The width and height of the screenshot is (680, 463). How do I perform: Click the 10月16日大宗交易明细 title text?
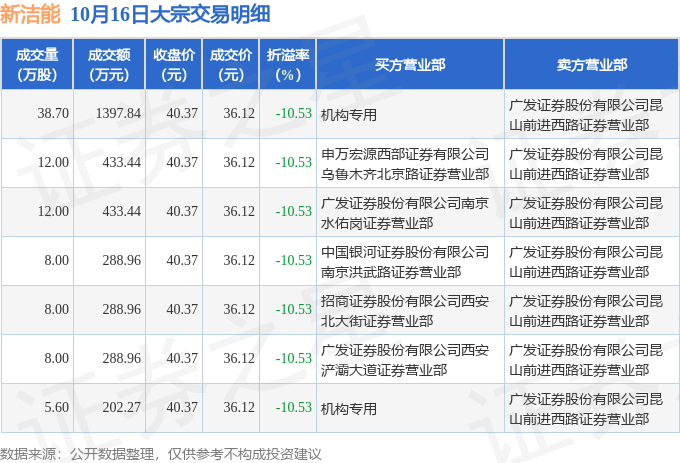170,14
